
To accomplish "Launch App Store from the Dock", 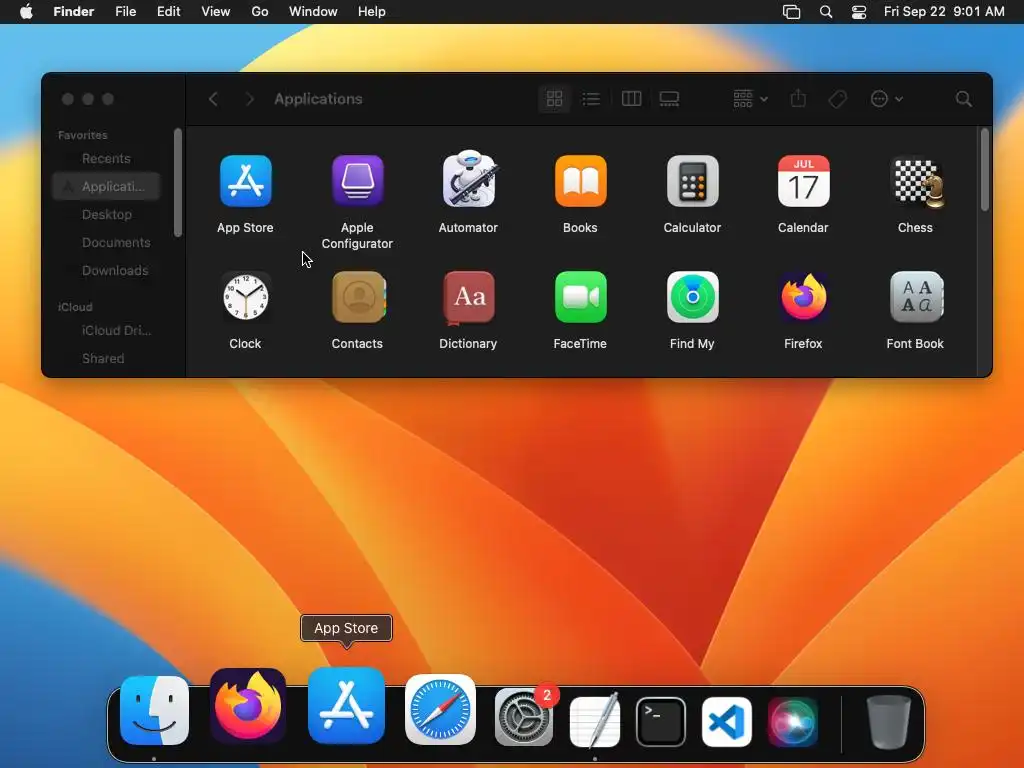I will pos(346,706).
